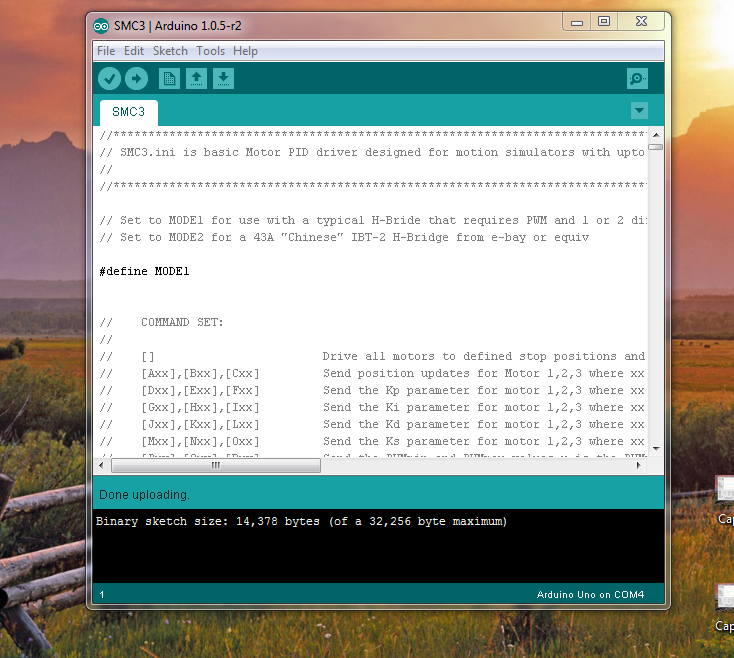Open the Serial Monitor magnifier icon
Image resolution: width=734 pixels, height=658 pixels.
(x=637, y=78)
